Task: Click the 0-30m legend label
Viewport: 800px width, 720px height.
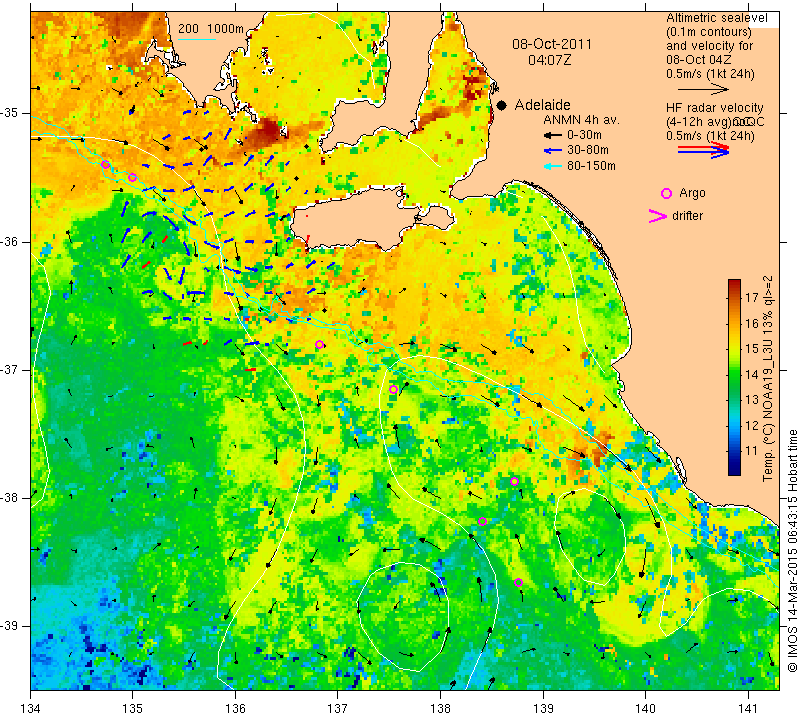Action: click(x=584, y=135)
